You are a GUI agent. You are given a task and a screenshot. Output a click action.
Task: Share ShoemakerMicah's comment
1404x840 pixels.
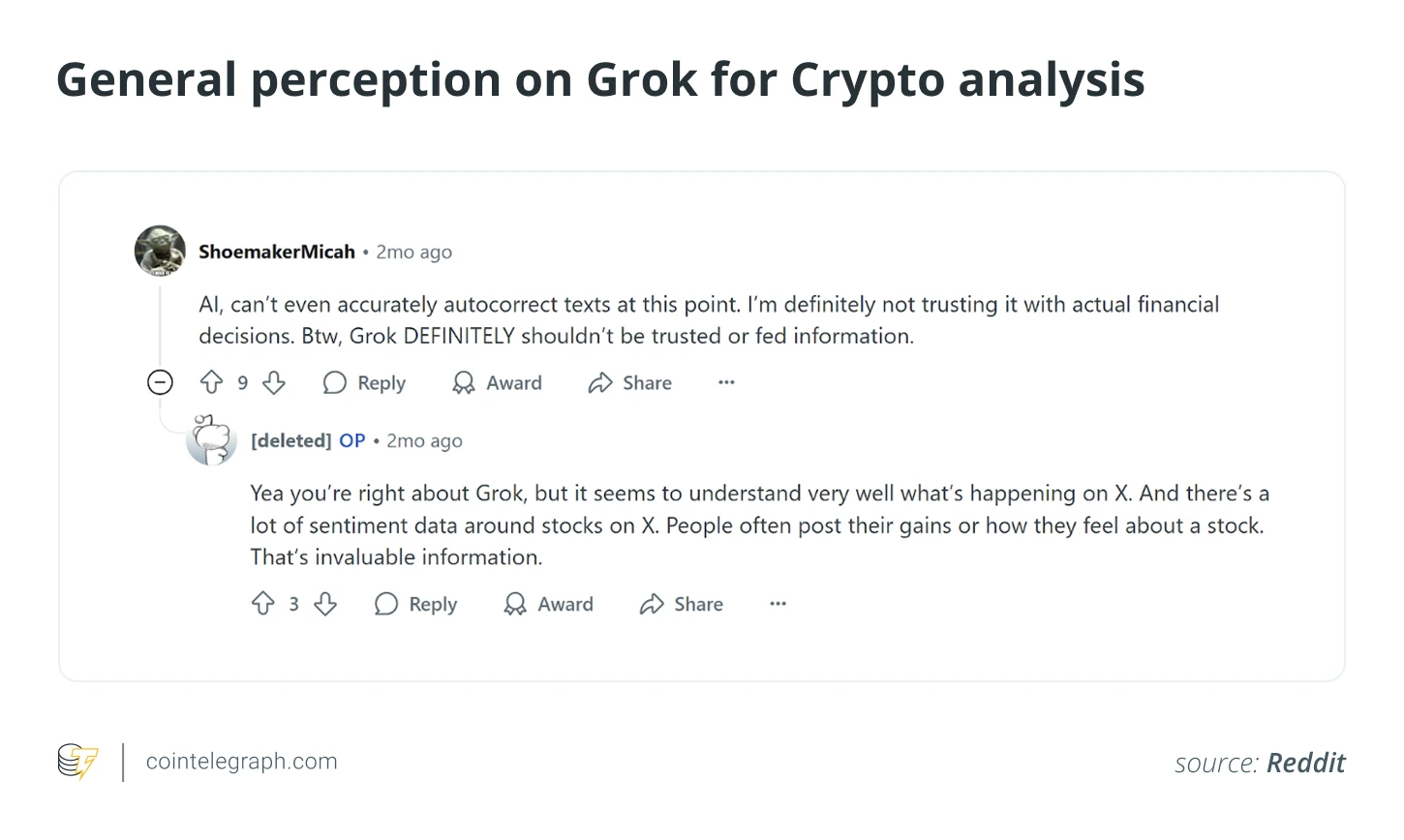(628, 382)
